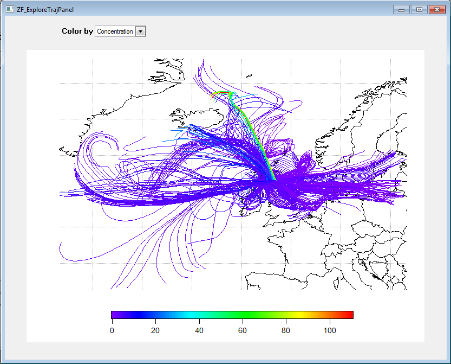Click the green region near 60 on colorbar

point(242,315)
